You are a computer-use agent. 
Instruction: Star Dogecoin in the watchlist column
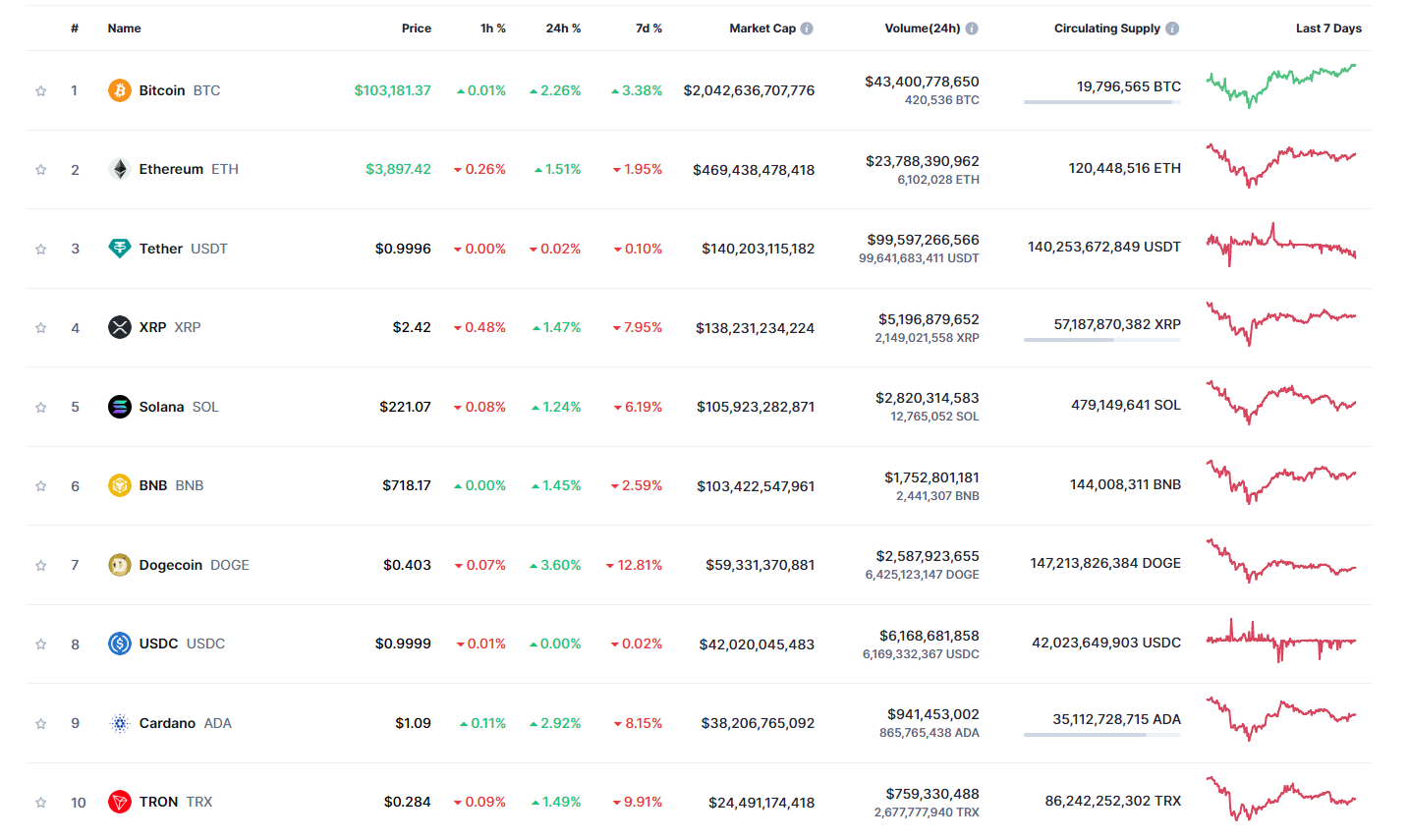41,565
